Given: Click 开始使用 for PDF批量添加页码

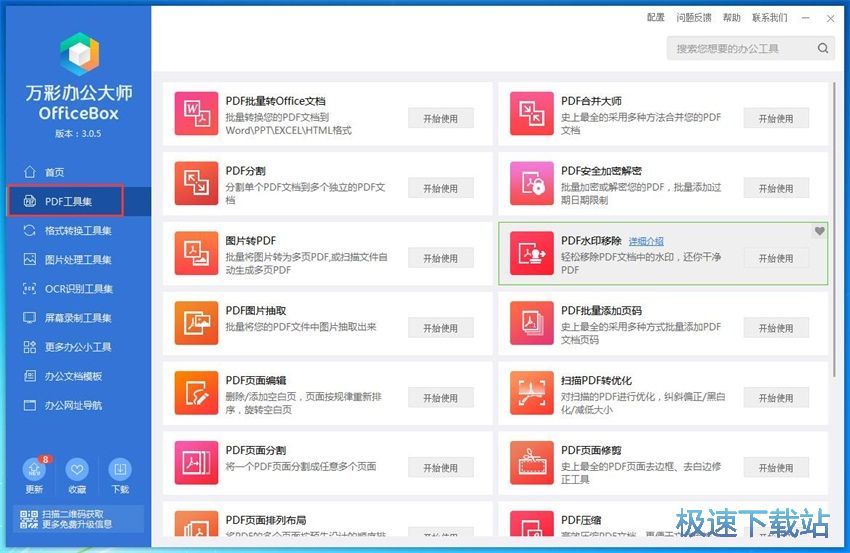Looking at the screenshot, I should point(776,328).
